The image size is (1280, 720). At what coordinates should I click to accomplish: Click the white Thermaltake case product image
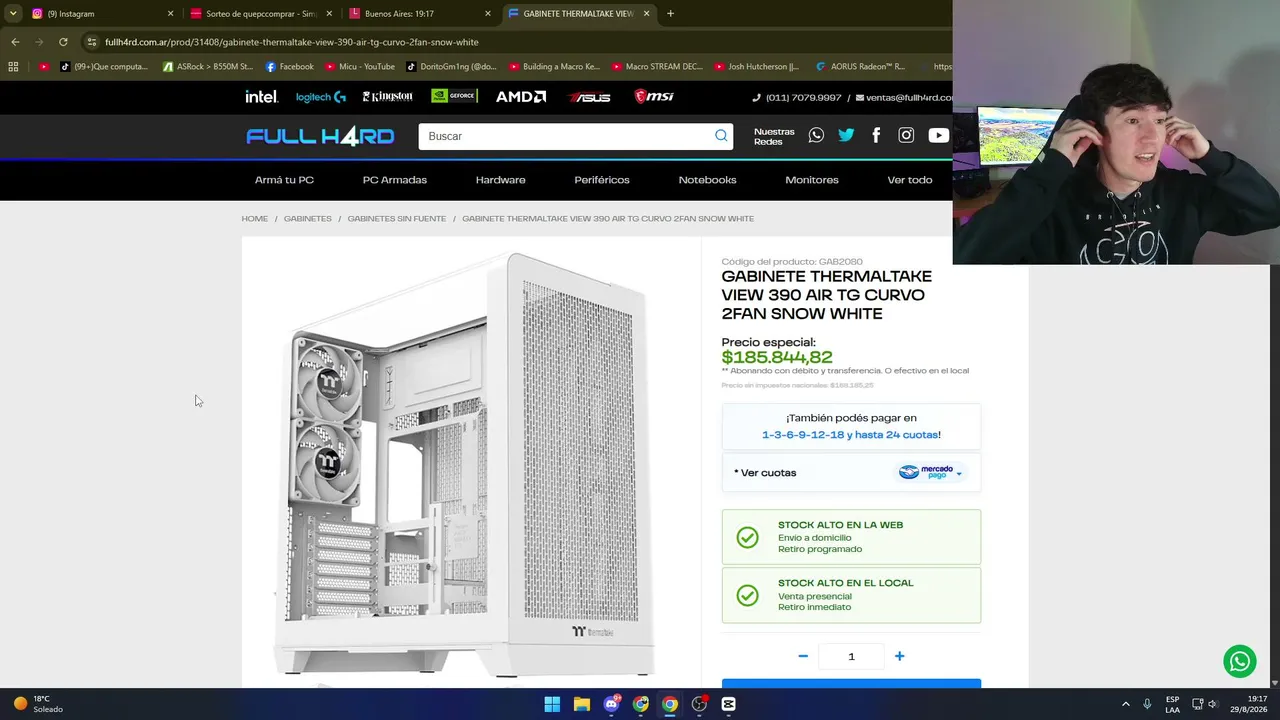point(466,463)
